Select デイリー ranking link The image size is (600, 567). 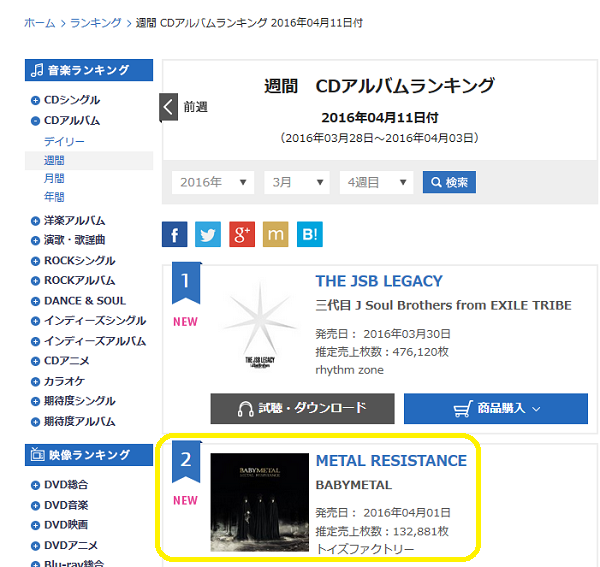(x=64, y=142)
